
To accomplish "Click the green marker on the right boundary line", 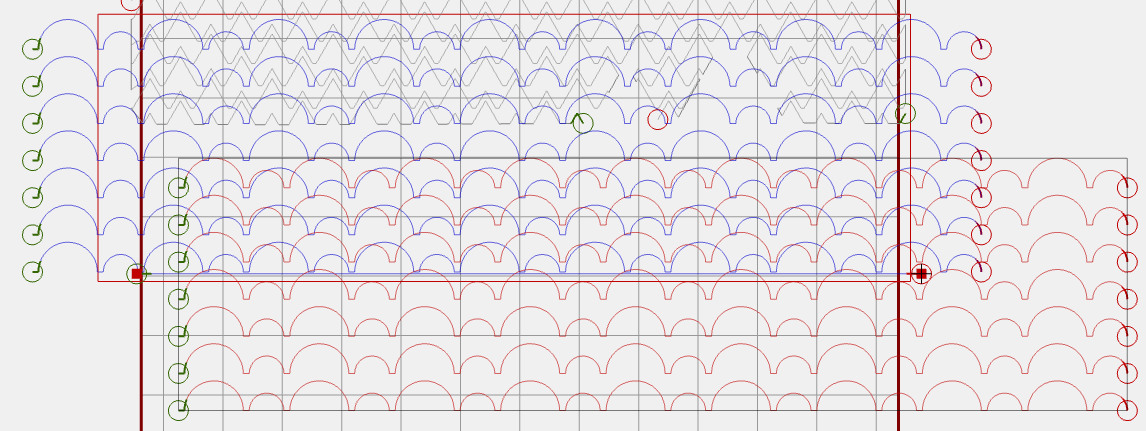I will pyautogui.click(x=905, y=113).
